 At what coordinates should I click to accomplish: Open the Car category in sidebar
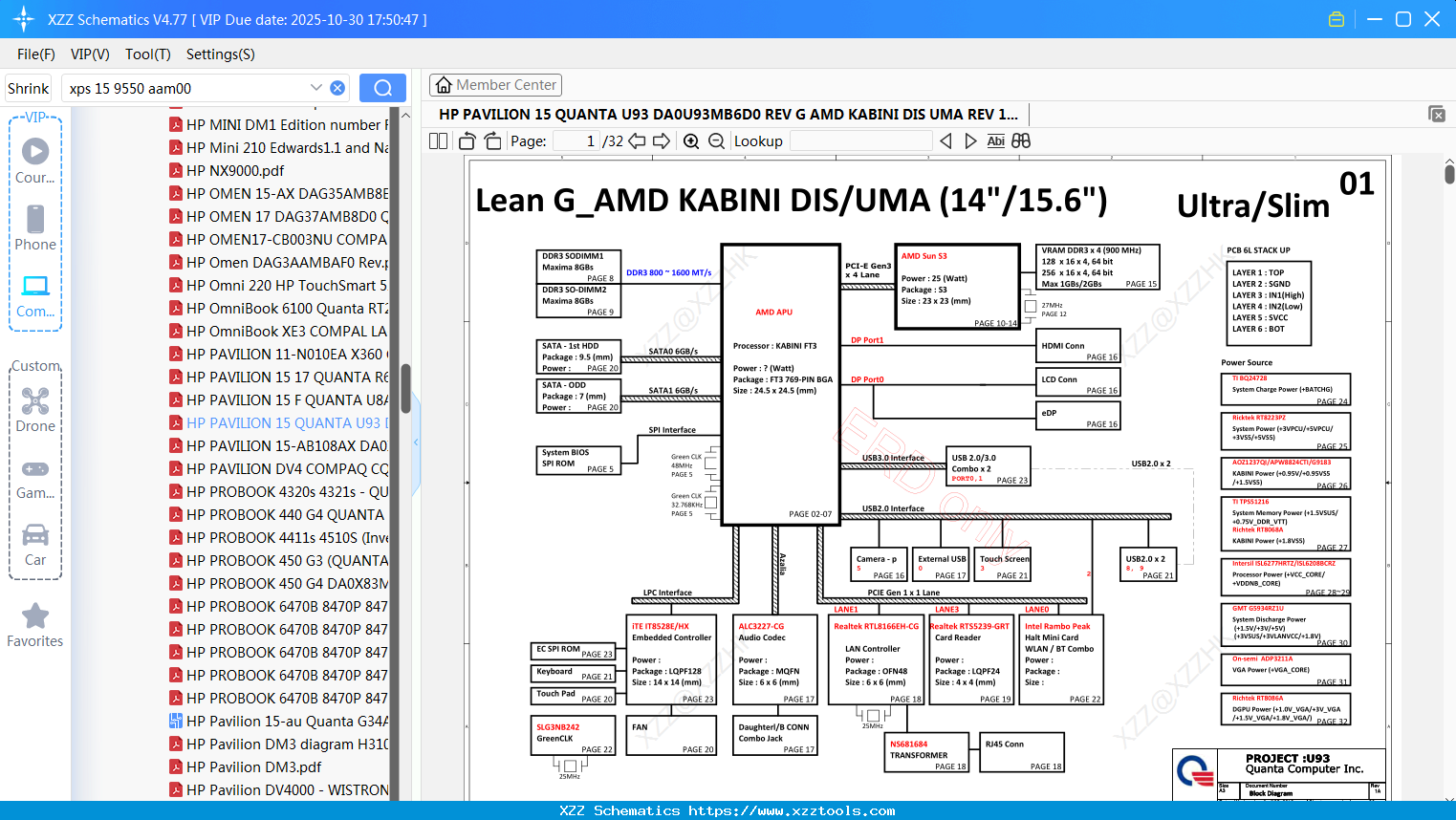click(x=35, y=545)
